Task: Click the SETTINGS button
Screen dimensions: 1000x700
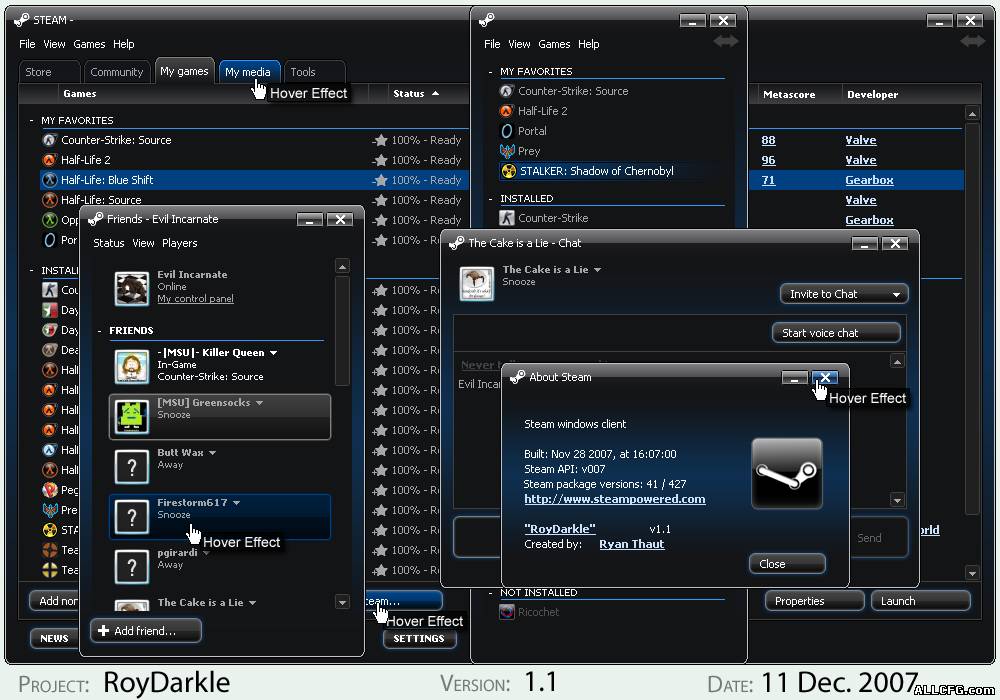Action: 419,638
